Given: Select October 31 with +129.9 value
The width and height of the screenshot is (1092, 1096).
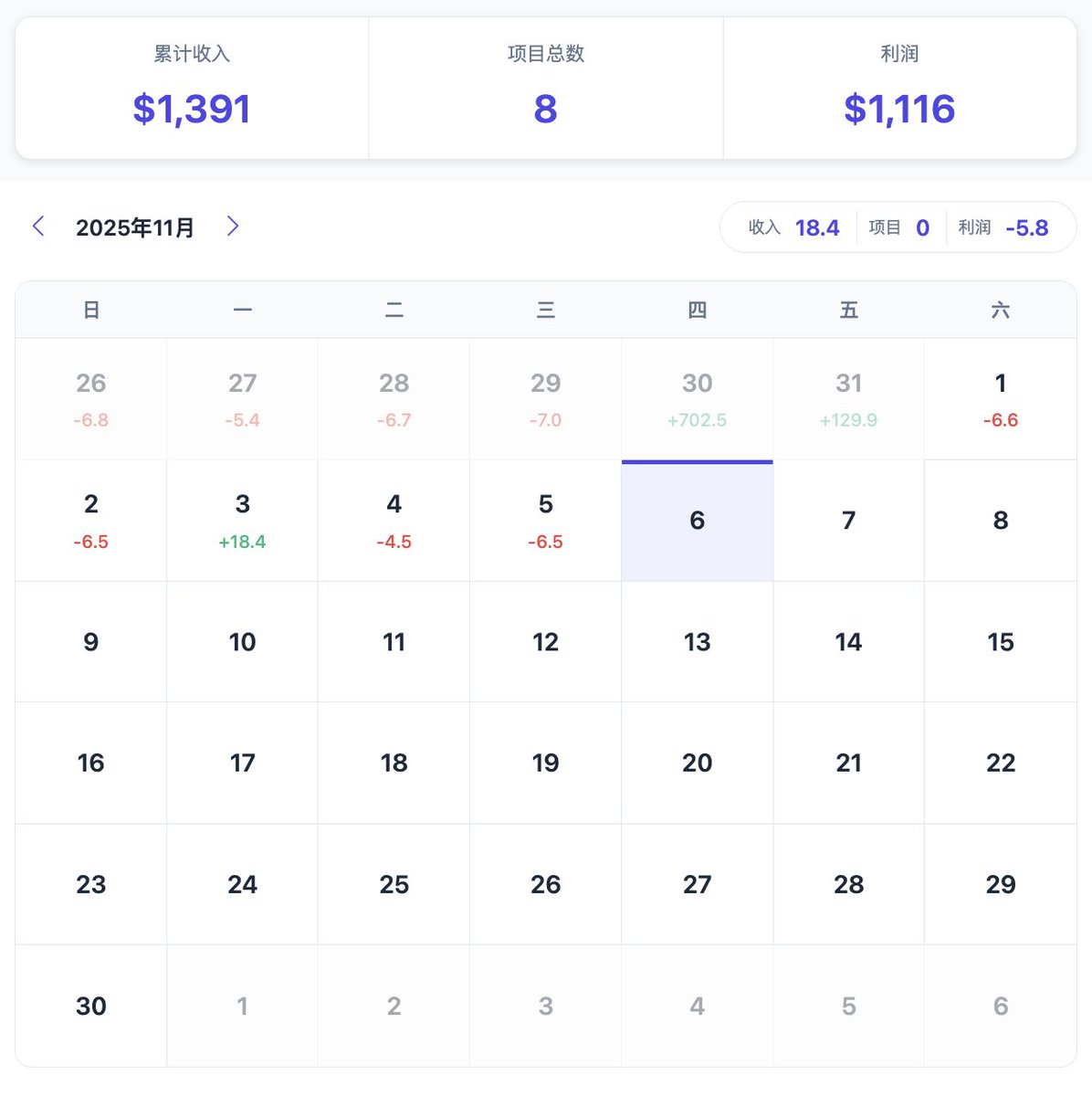Looking at the screenshot, I should (x=848, y=399).
